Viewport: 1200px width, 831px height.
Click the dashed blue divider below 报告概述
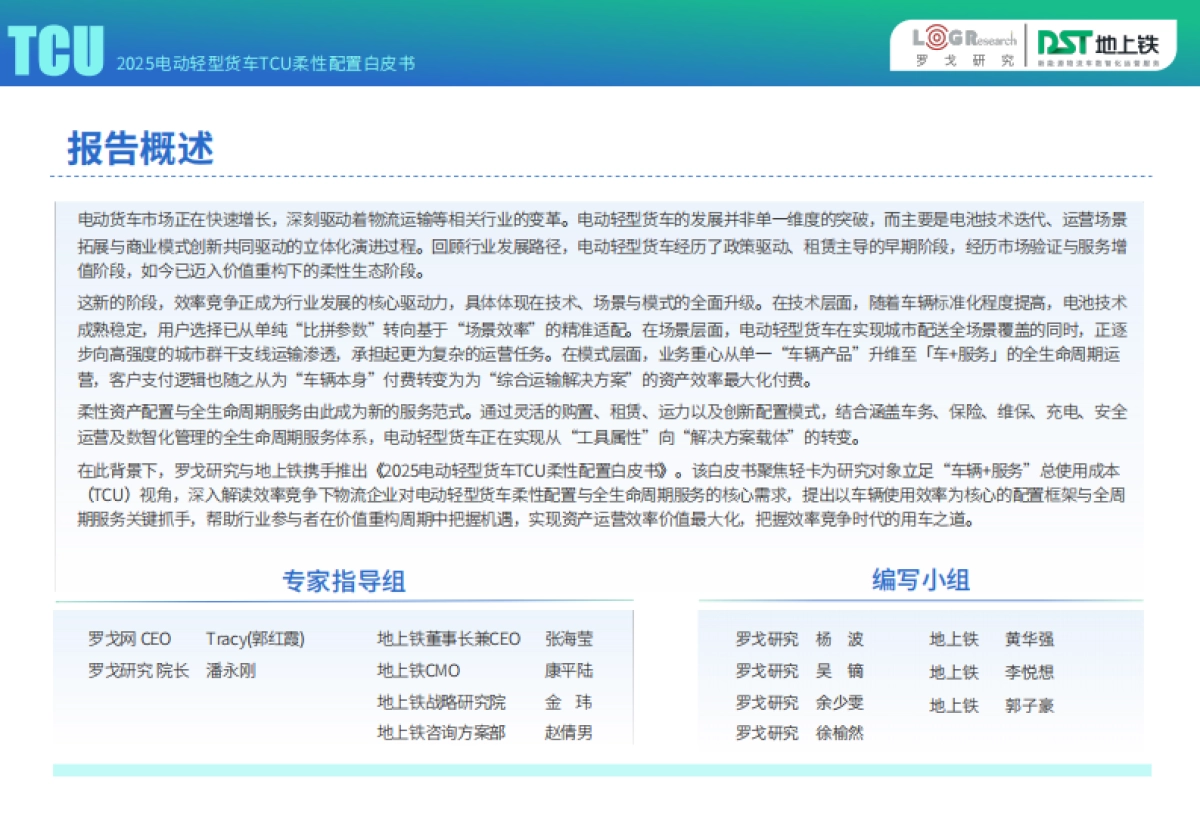coord(600,177)
